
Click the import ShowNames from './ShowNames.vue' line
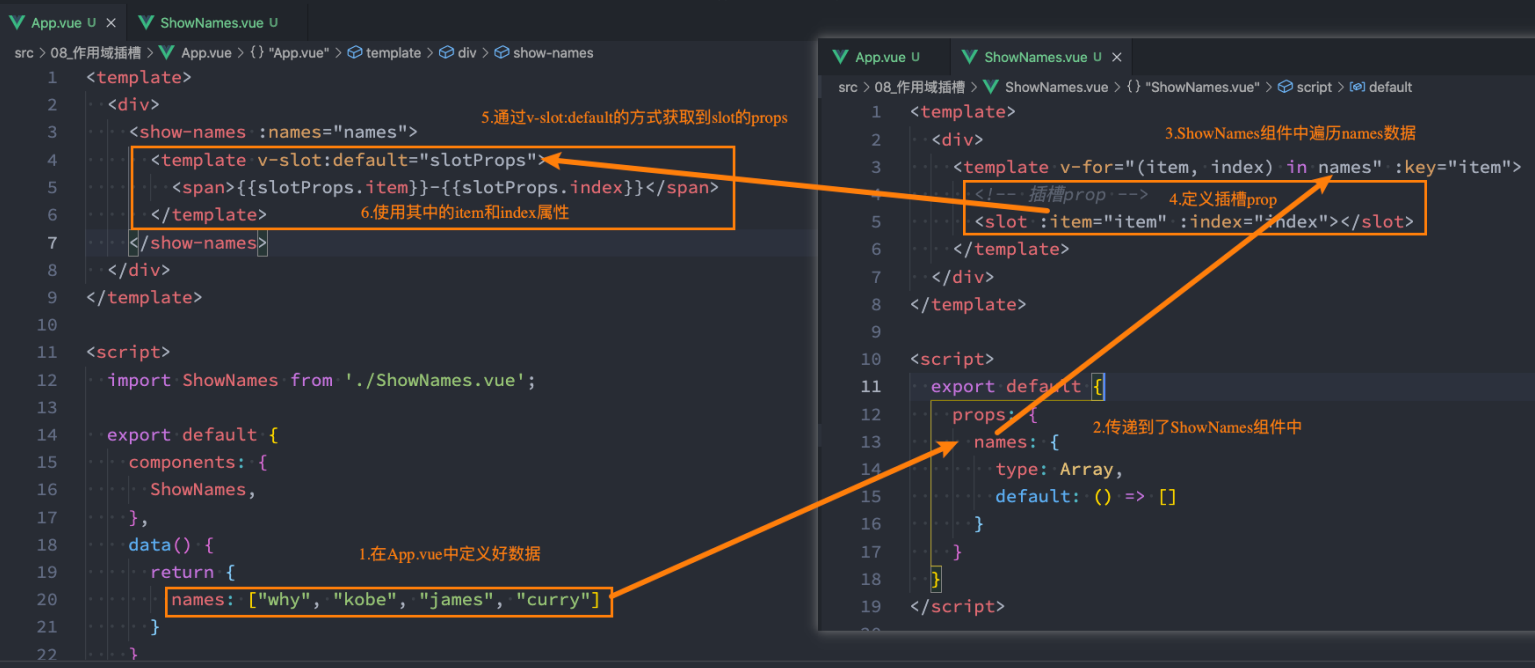[x=322, y=380]
